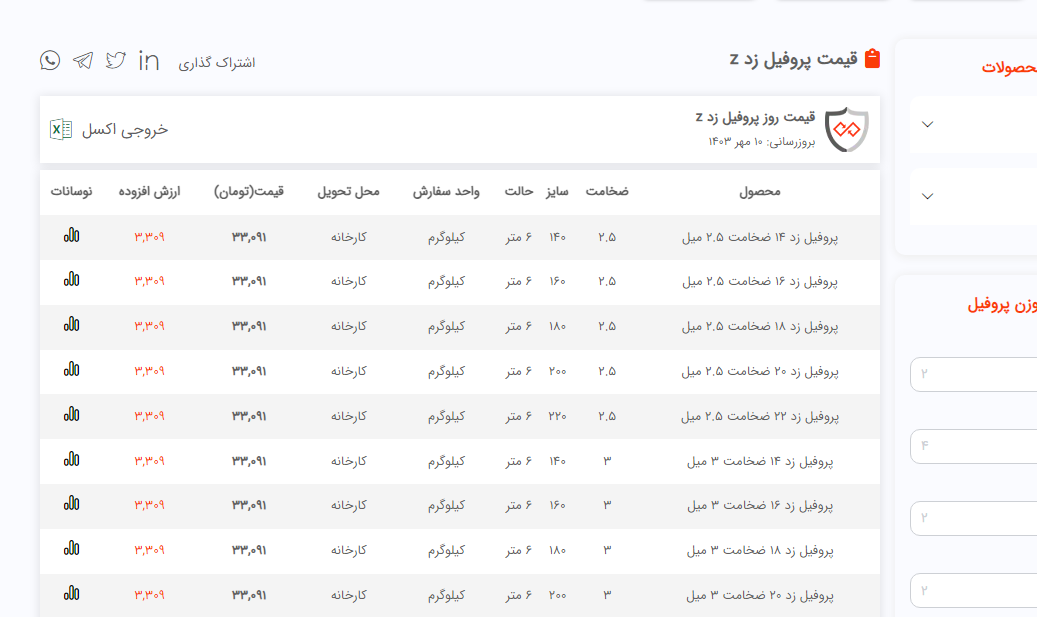1037x617 pixels.
Task: Expand the first sidebar chevron
Action: pyautogui.click(x=927, y=124)
